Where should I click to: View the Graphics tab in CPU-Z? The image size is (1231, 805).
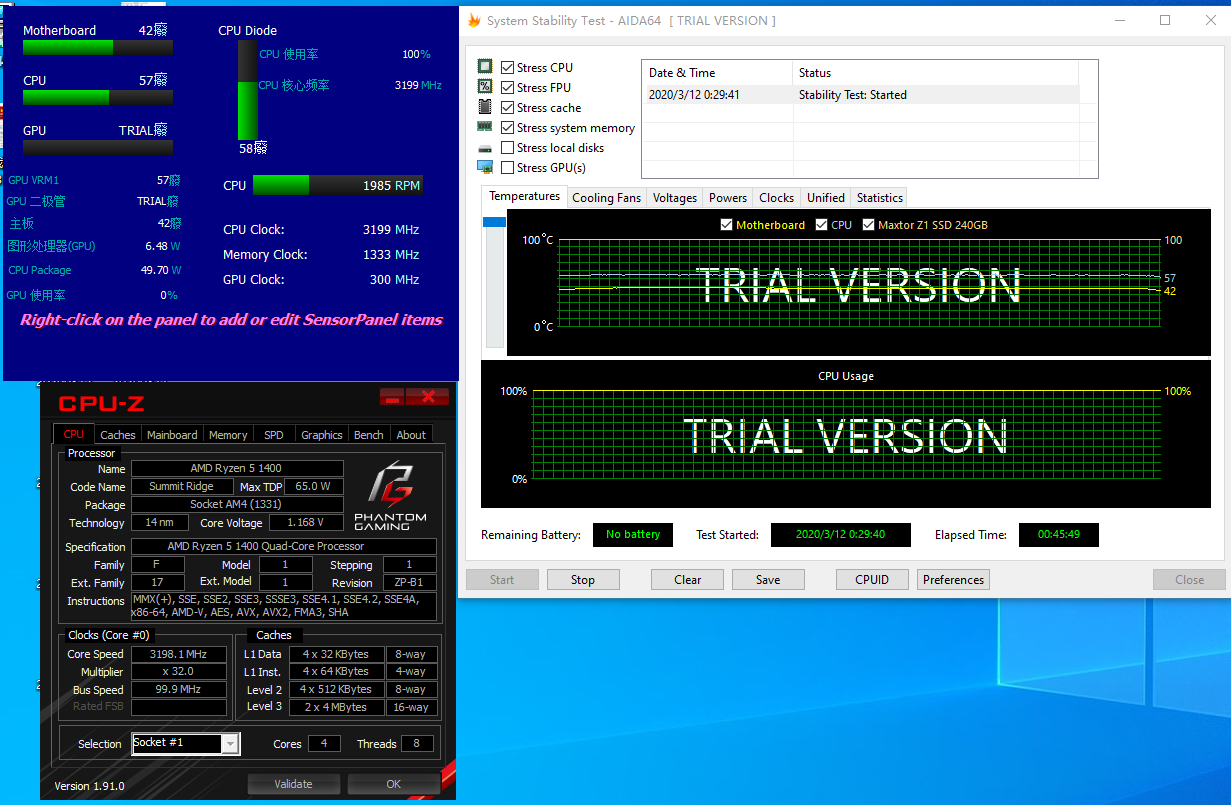coord(322,435)
